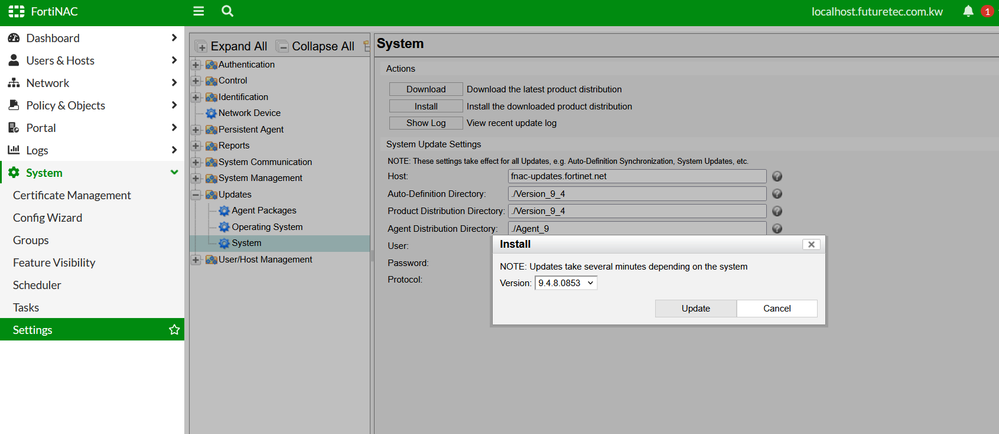The width and height of the screenshot is (999, 434).
Task: Click the Update button
Action: tap(695, 309)
